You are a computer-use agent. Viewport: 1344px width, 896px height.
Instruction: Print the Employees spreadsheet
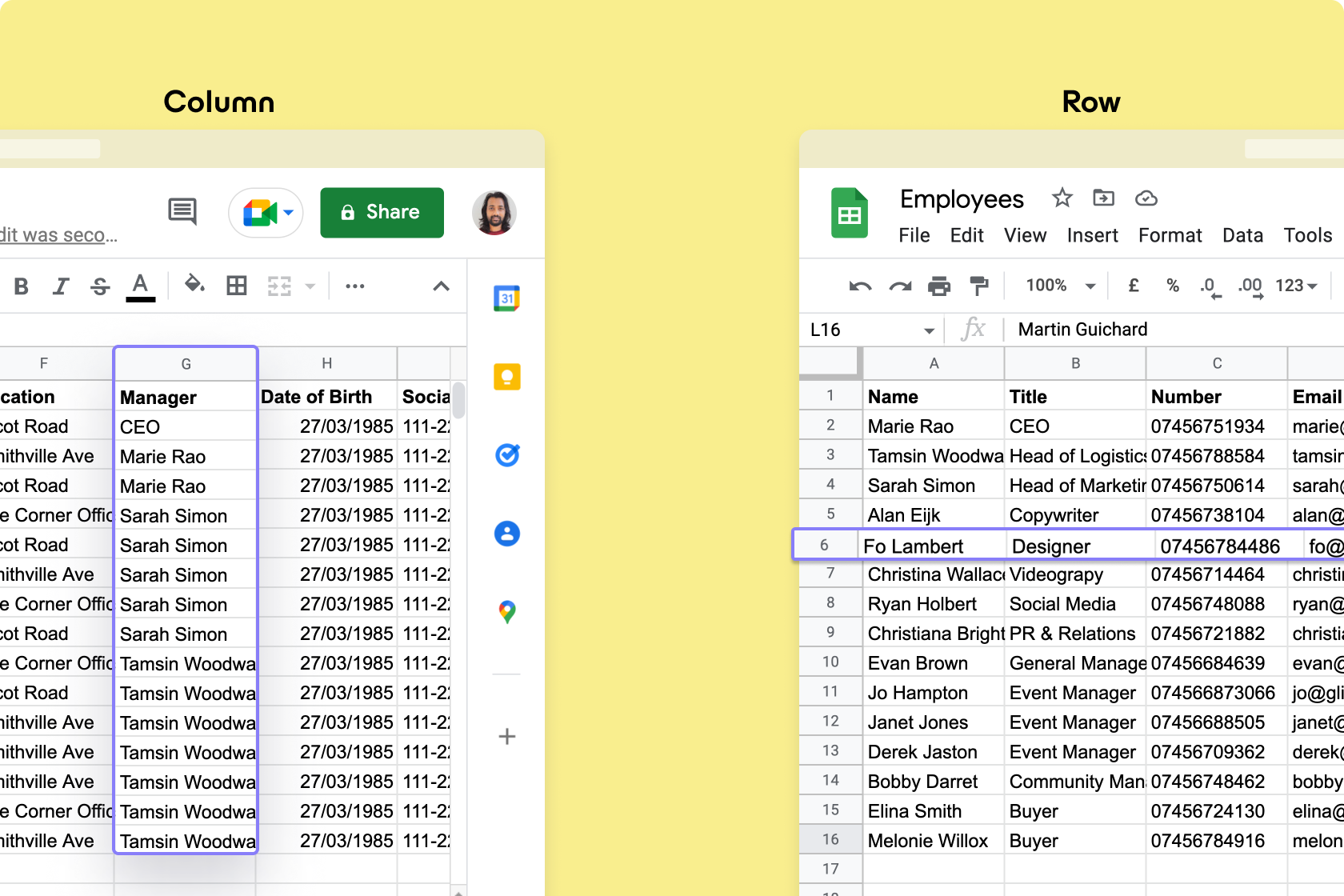(940, 286)
